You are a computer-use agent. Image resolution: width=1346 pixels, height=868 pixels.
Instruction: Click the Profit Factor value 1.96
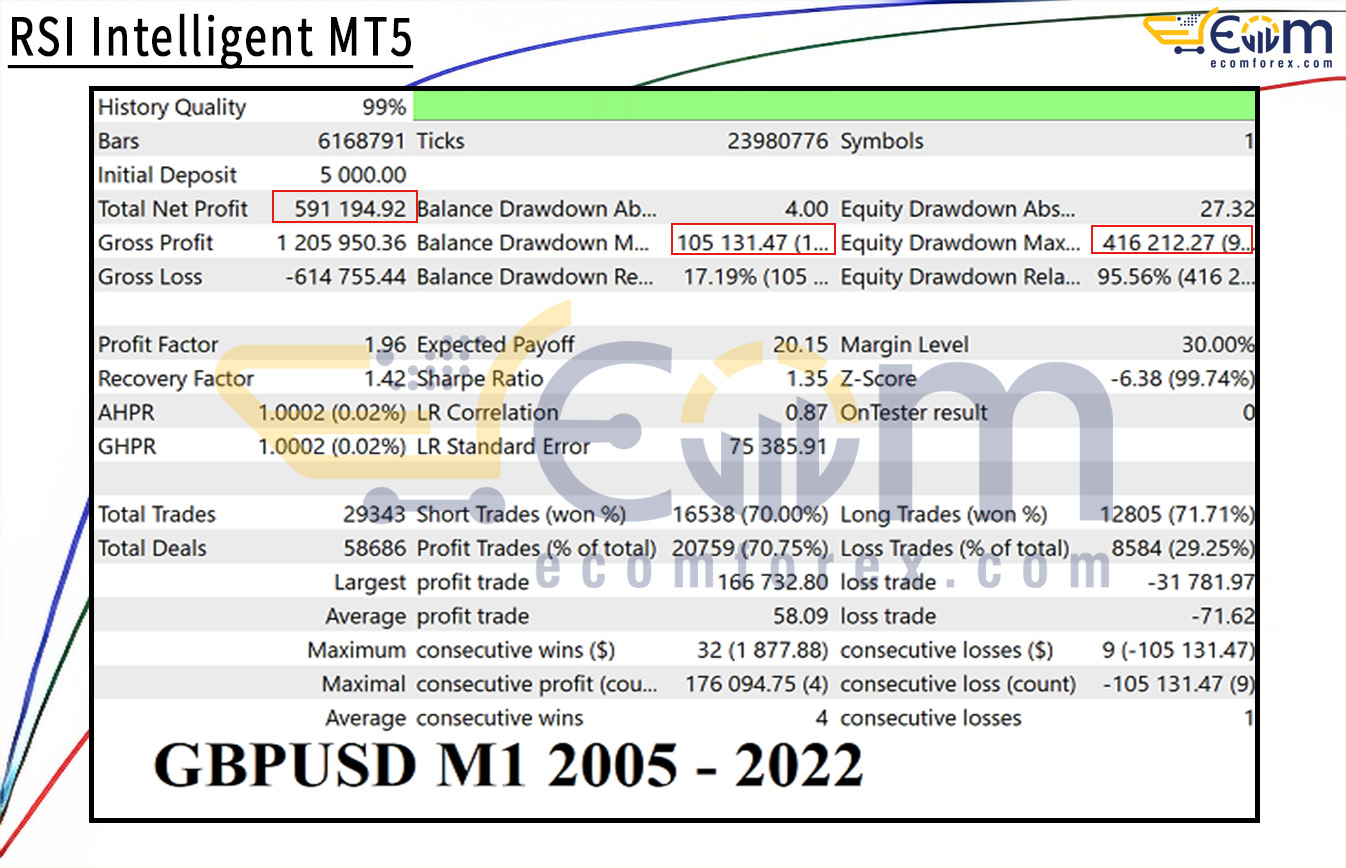(385, 345)
